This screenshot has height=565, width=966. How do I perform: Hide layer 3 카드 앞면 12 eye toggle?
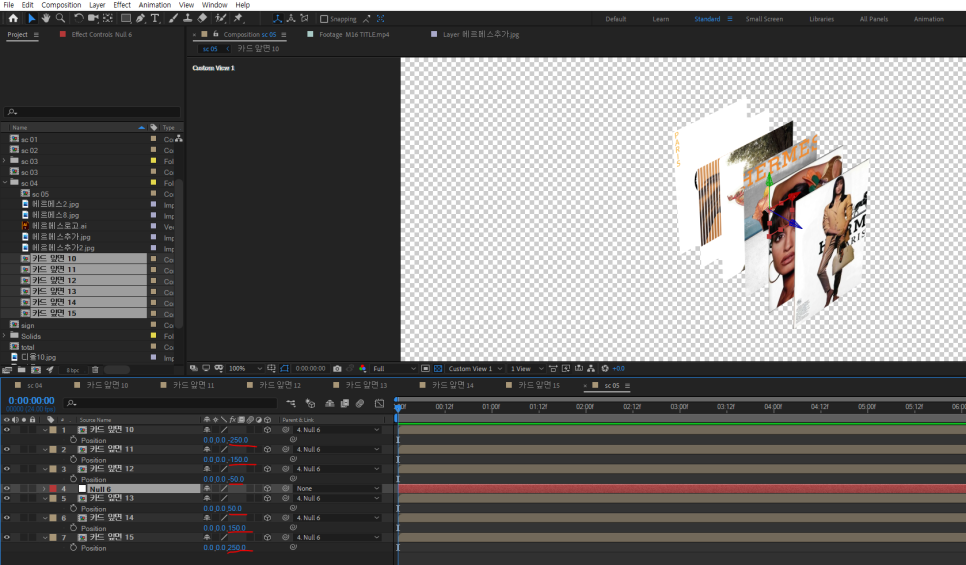[7, 469]
